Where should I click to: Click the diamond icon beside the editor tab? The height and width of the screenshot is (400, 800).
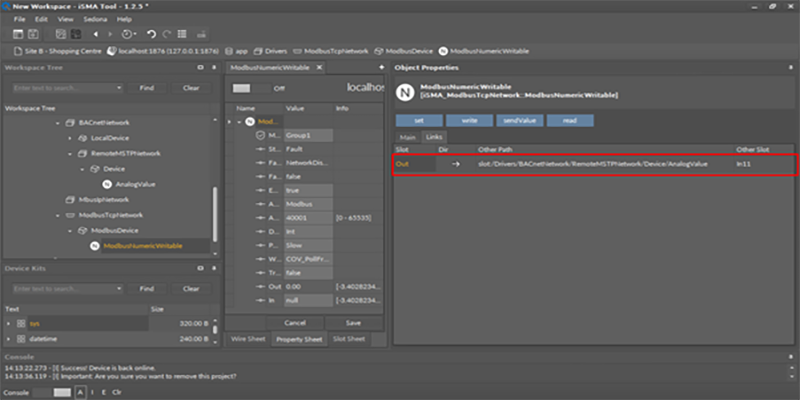click(381, 67)
